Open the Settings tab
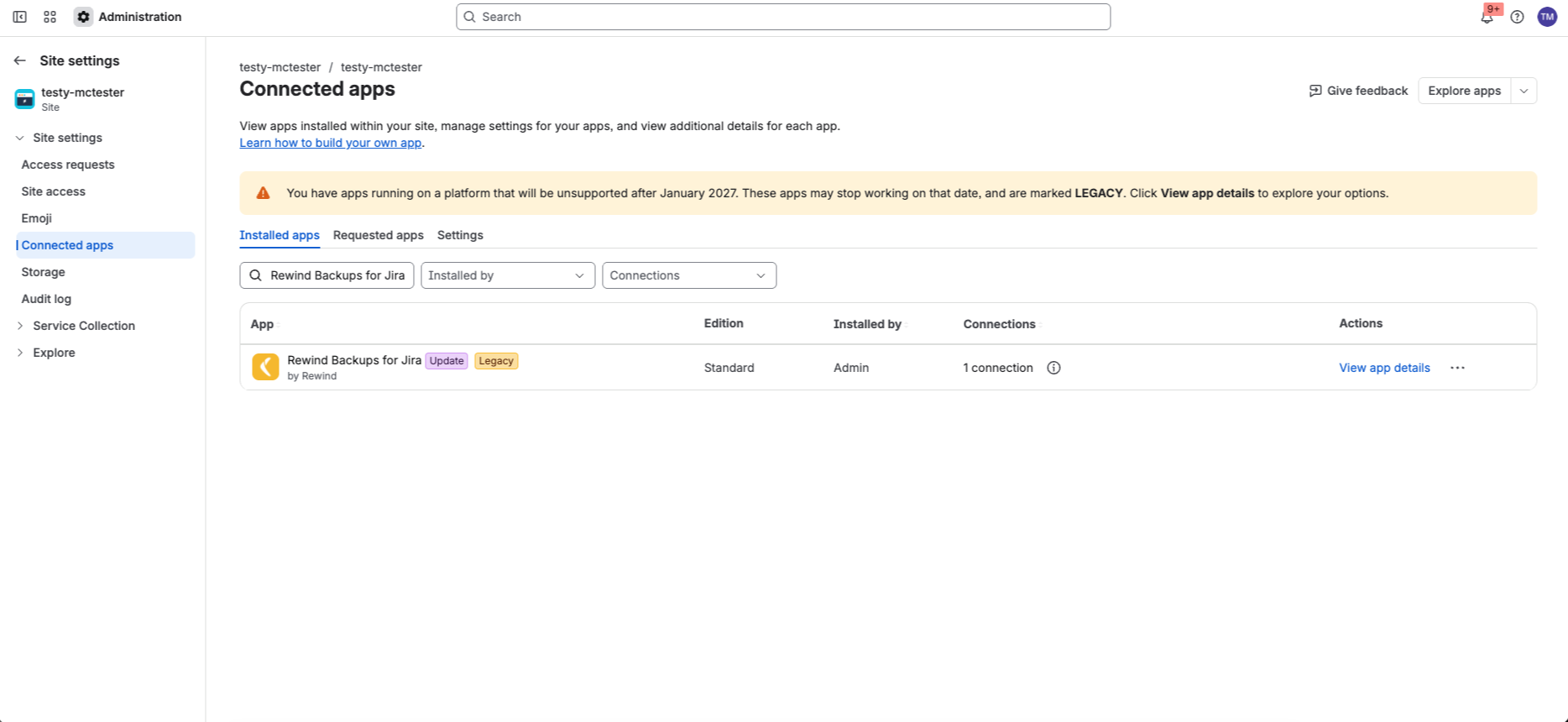The height and width of the screenshot is (722, 1568). tap(460, 235)
